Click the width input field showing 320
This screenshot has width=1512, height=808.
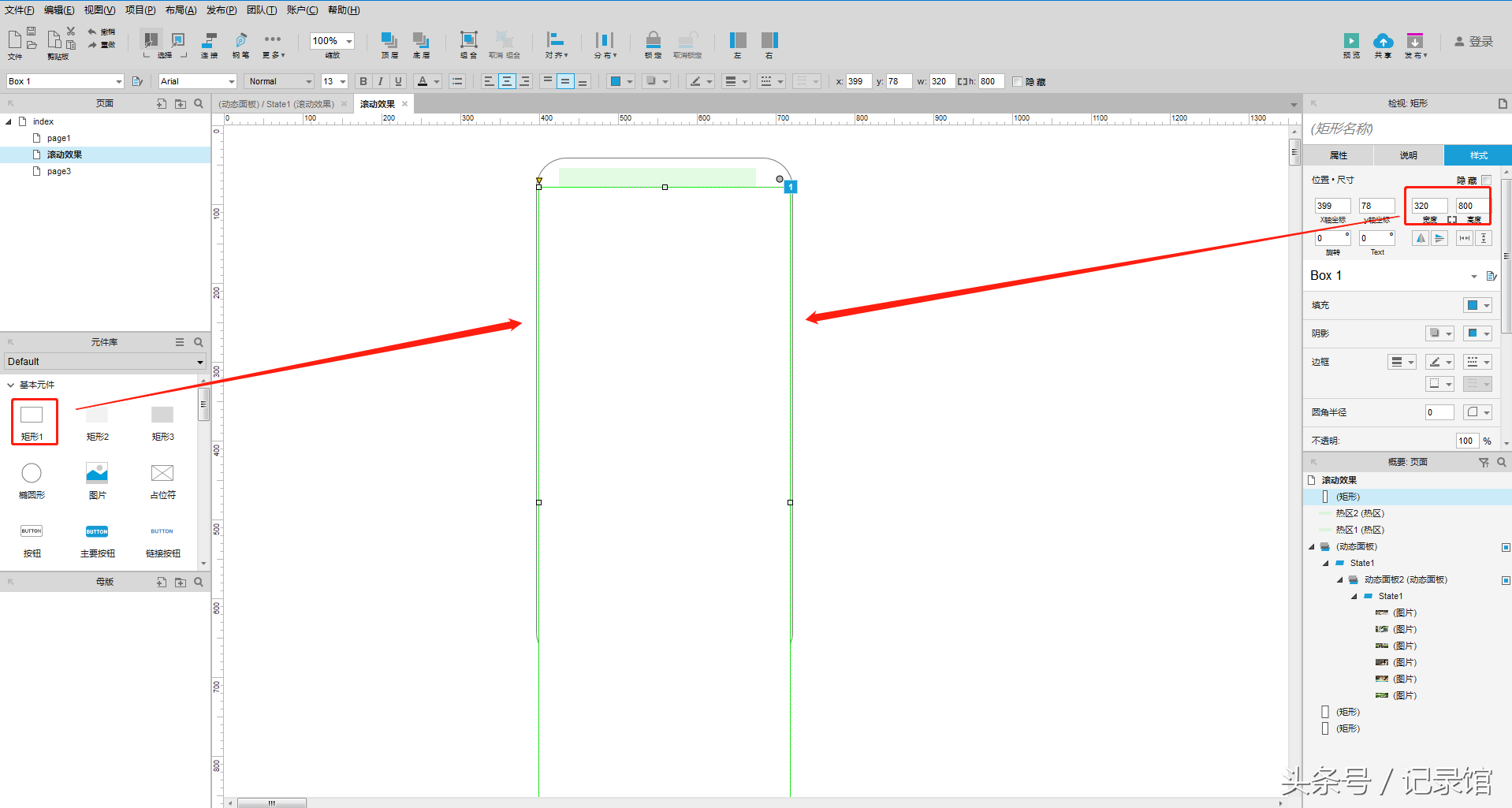coord(1428,206)
